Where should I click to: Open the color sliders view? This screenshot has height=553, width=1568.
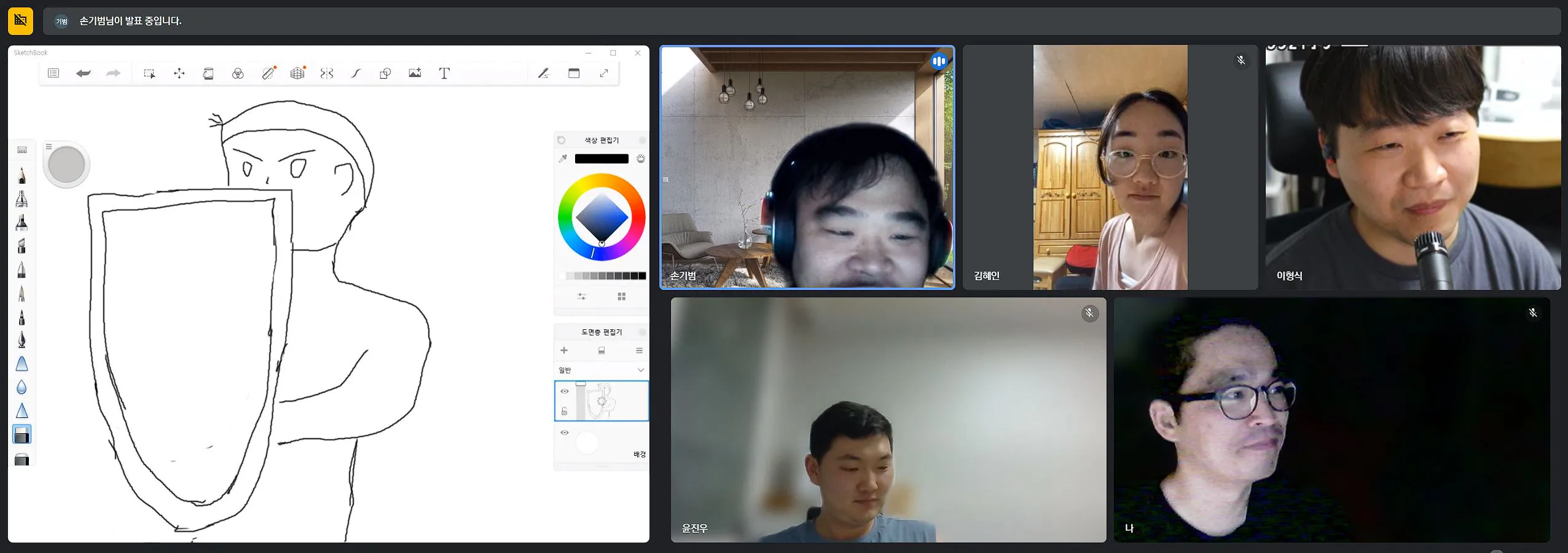click(x=581, y=296)
